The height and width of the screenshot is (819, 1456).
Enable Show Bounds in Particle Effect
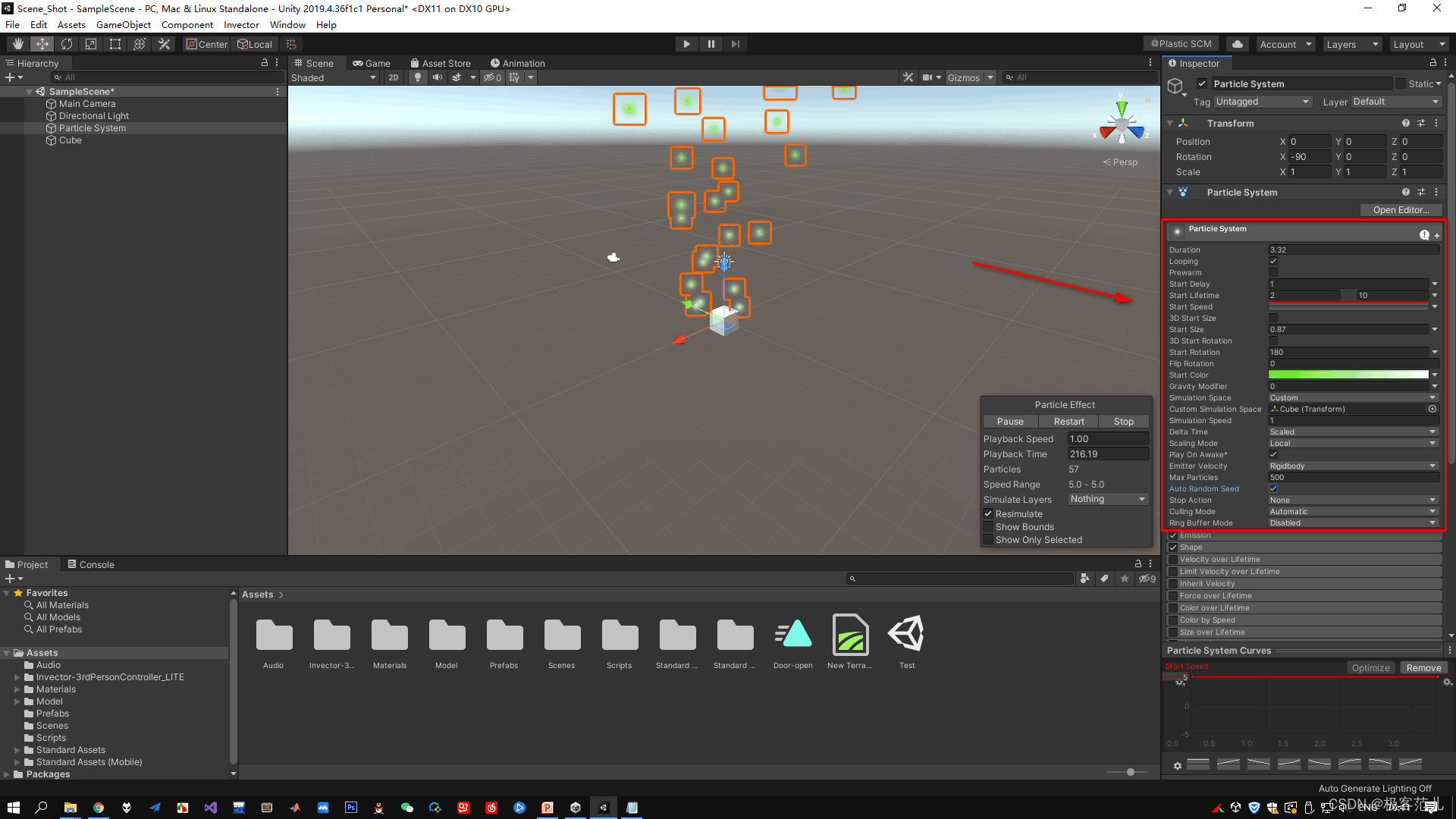tap(988, 527)
